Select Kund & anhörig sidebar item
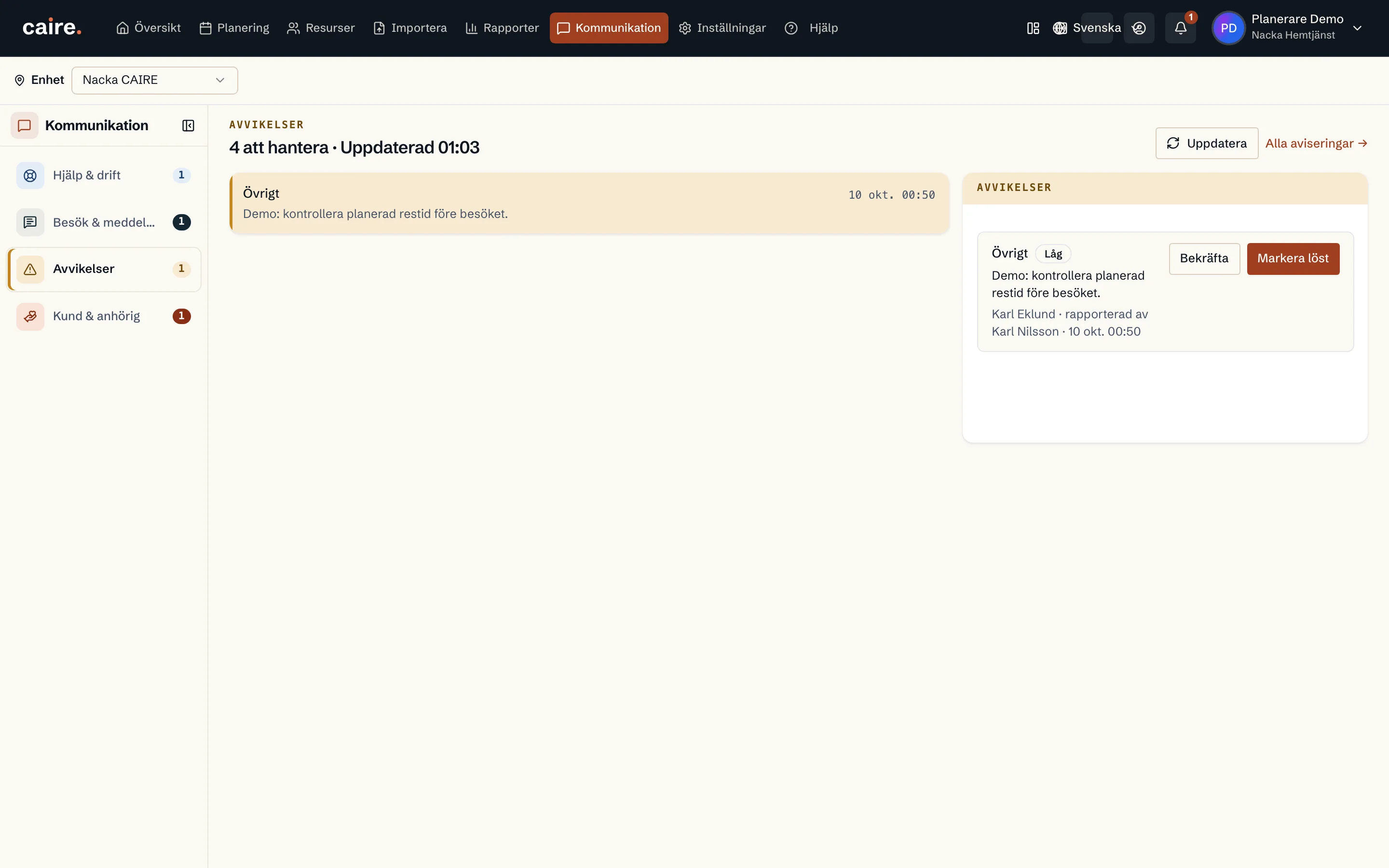Screen dimensions: 1389x868 click(x=104, y=316)
